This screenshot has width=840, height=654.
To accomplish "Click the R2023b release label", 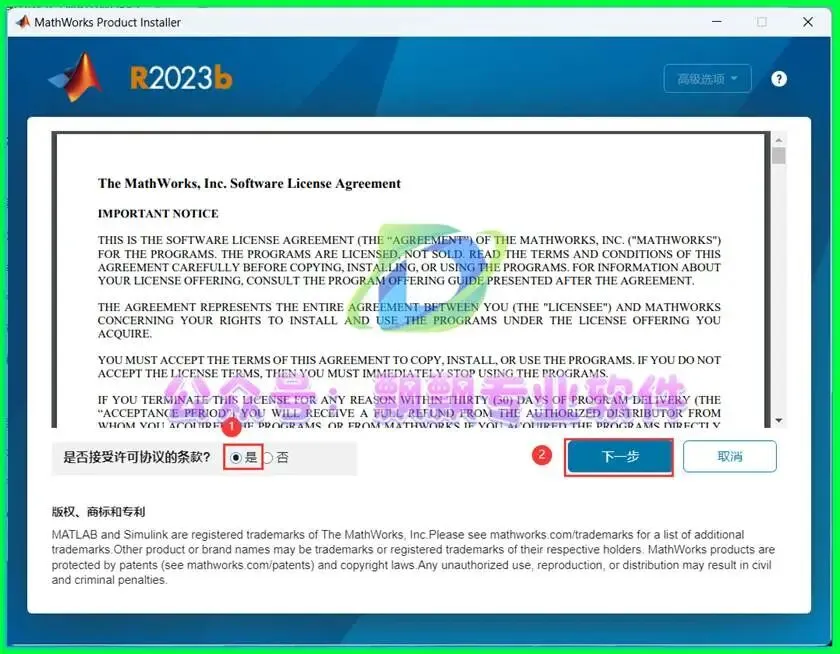I will click(x=181, y=78).
